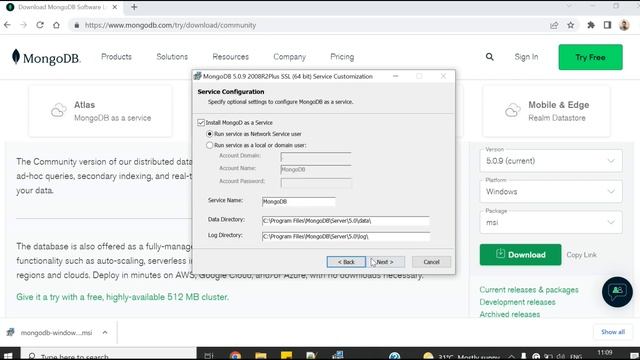Screen dimensions: 640x360
Task: Click the downloaded msi file icon
Action: pyautogui.click(x=11, y=332)
